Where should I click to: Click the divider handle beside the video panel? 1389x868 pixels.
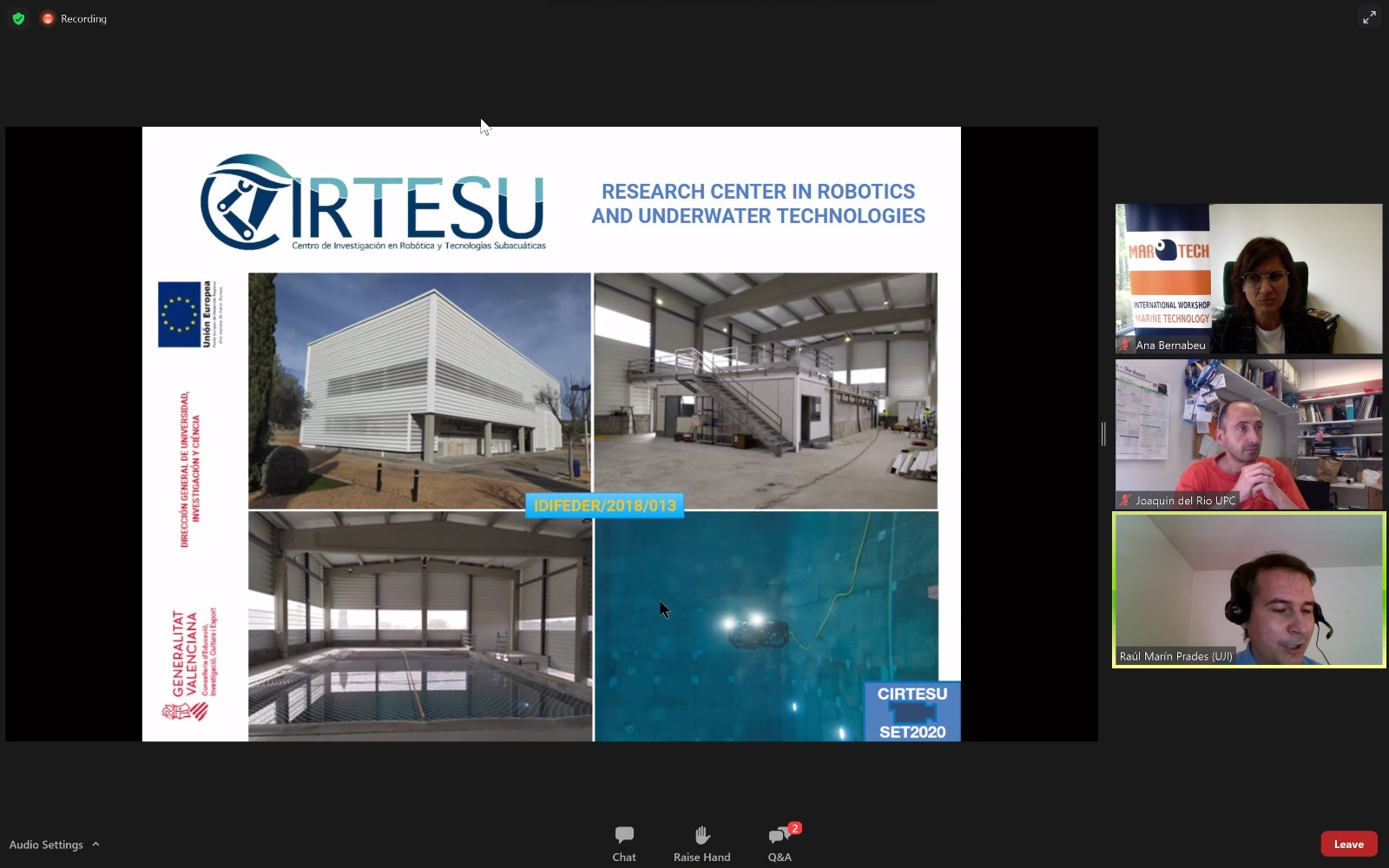(1103, 434)
